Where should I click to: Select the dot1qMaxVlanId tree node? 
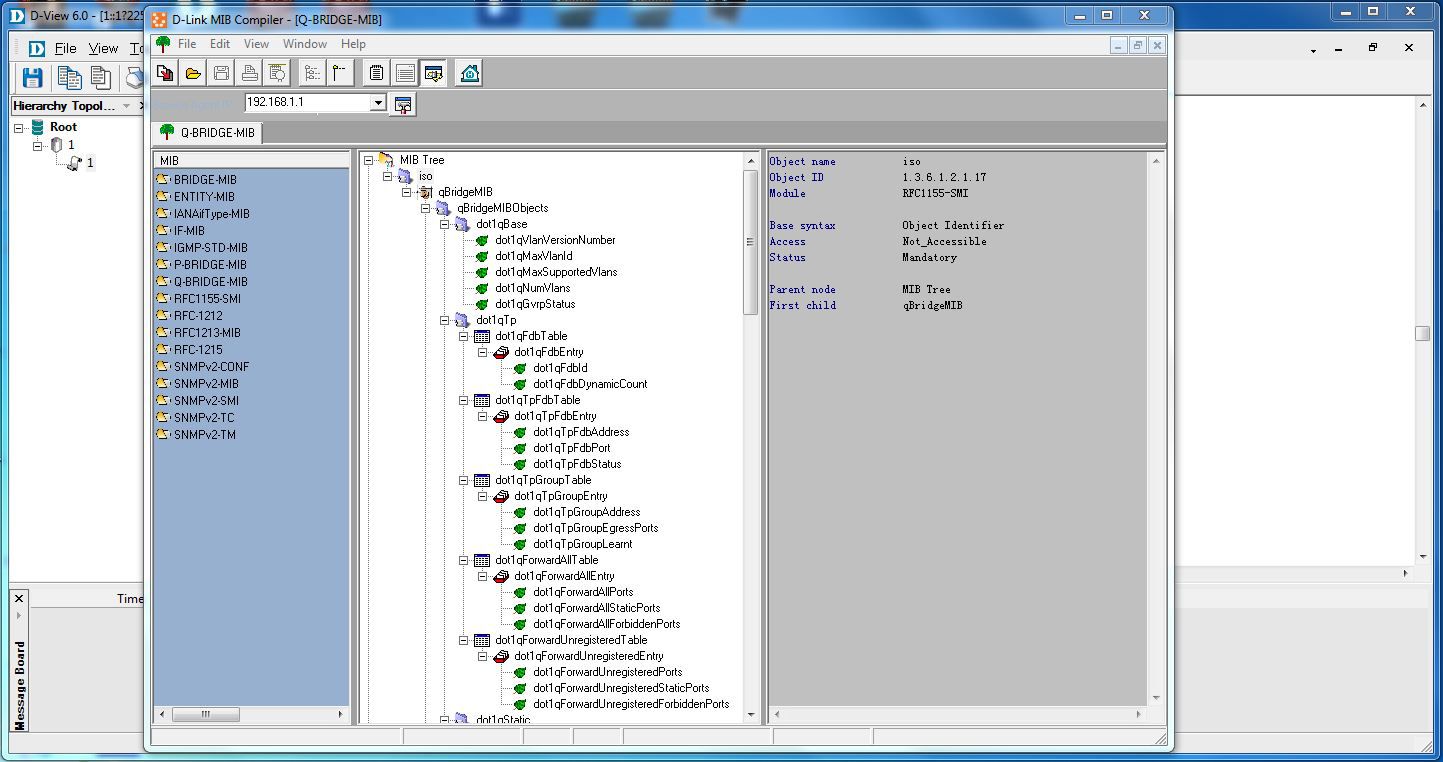[533, 256]
